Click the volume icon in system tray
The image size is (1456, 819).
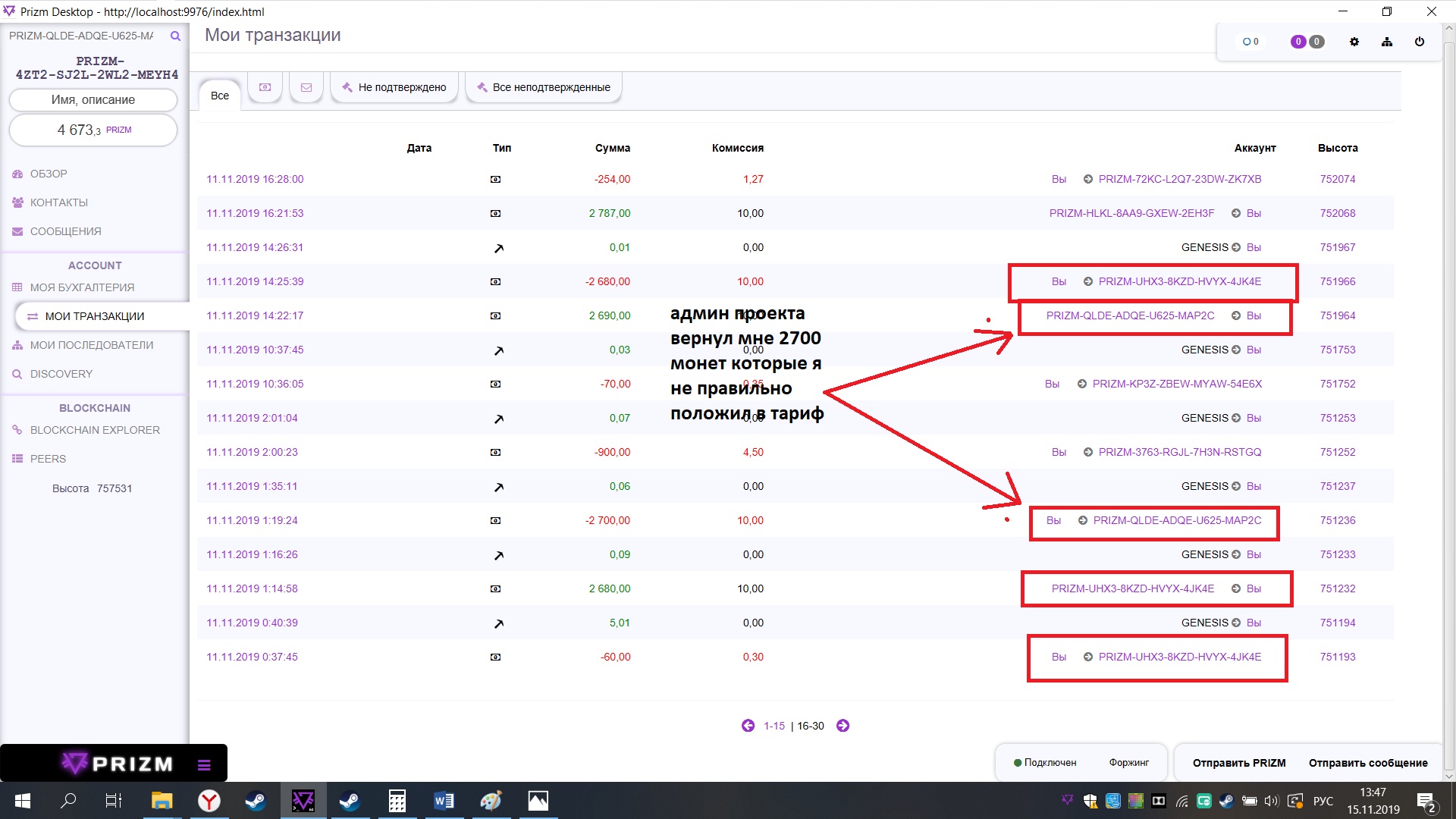point(1271,801)
